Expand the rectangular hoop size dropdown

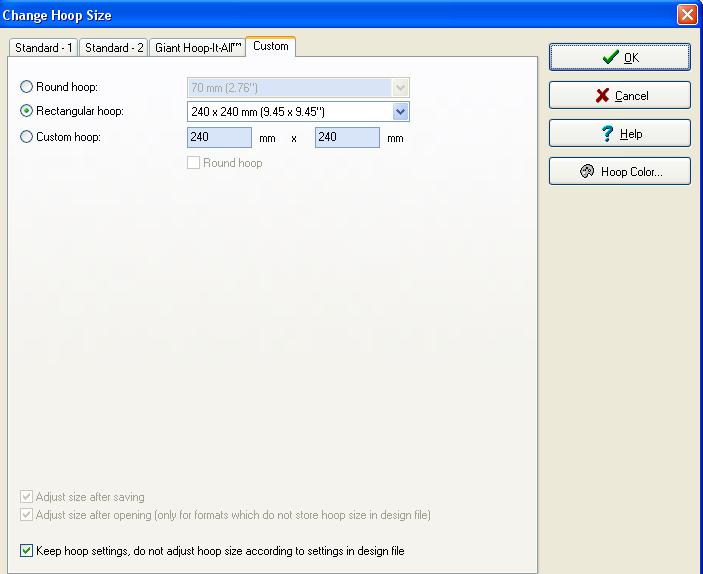pyautogui.click(x=400, y=112)
